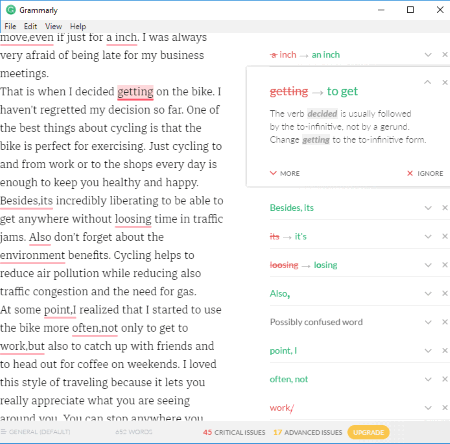The image size is (450, 444).
Task: Click the underlined 'move,even' in document
Action: click(27, 37)
